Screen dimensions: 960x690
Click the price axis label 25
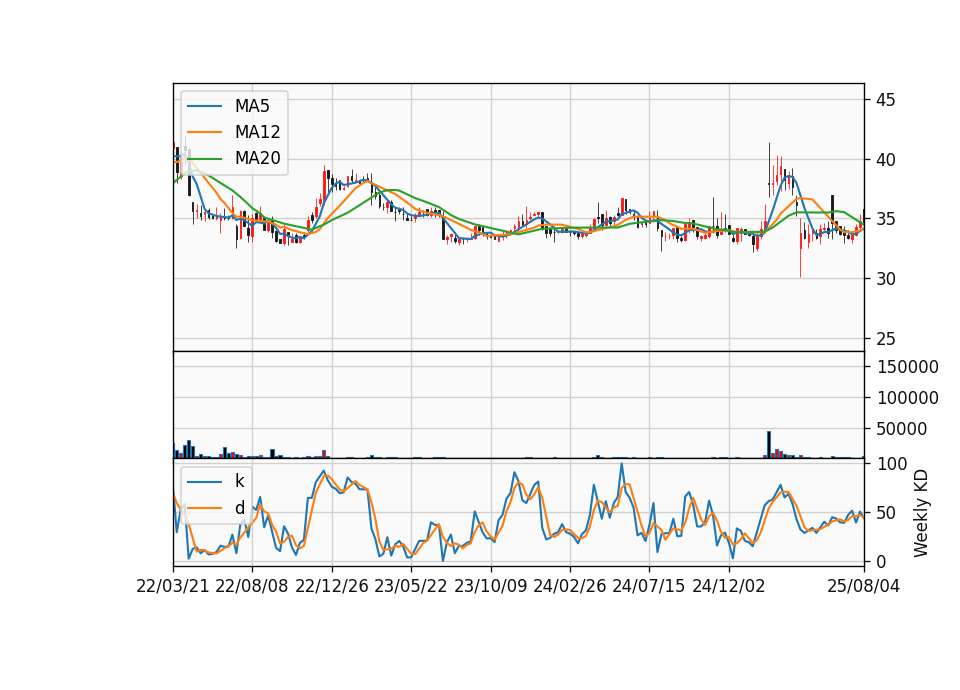tap(885, 339)
